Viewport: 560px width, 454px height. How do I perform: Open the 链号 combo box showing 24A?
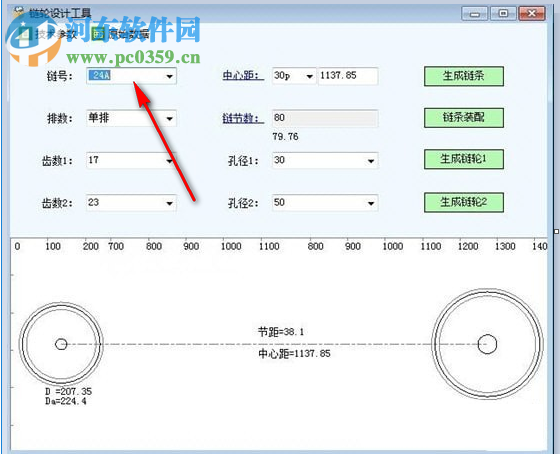click(x=131, y=76)
